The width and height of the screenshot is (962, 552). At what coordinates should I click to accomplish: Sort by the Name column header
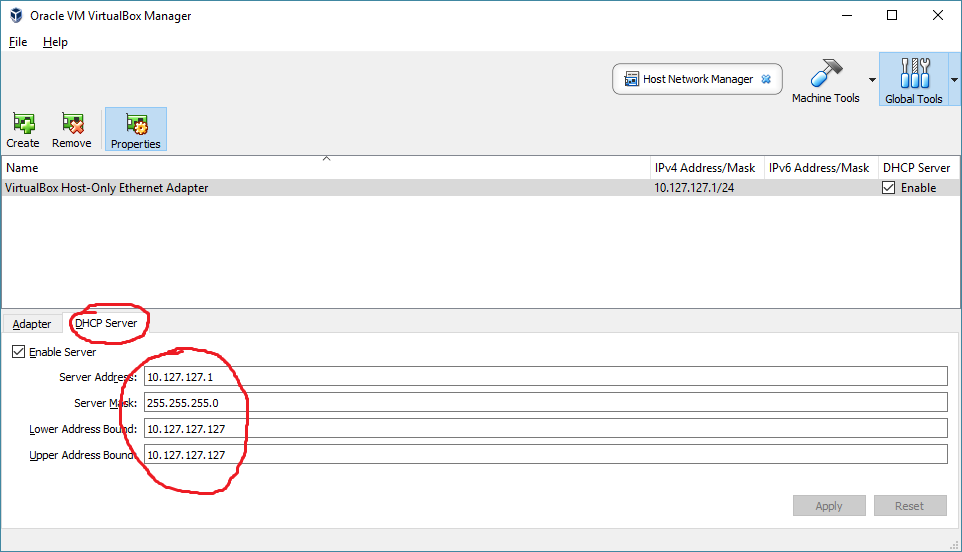pyautogui.click(x=326, y=167)
